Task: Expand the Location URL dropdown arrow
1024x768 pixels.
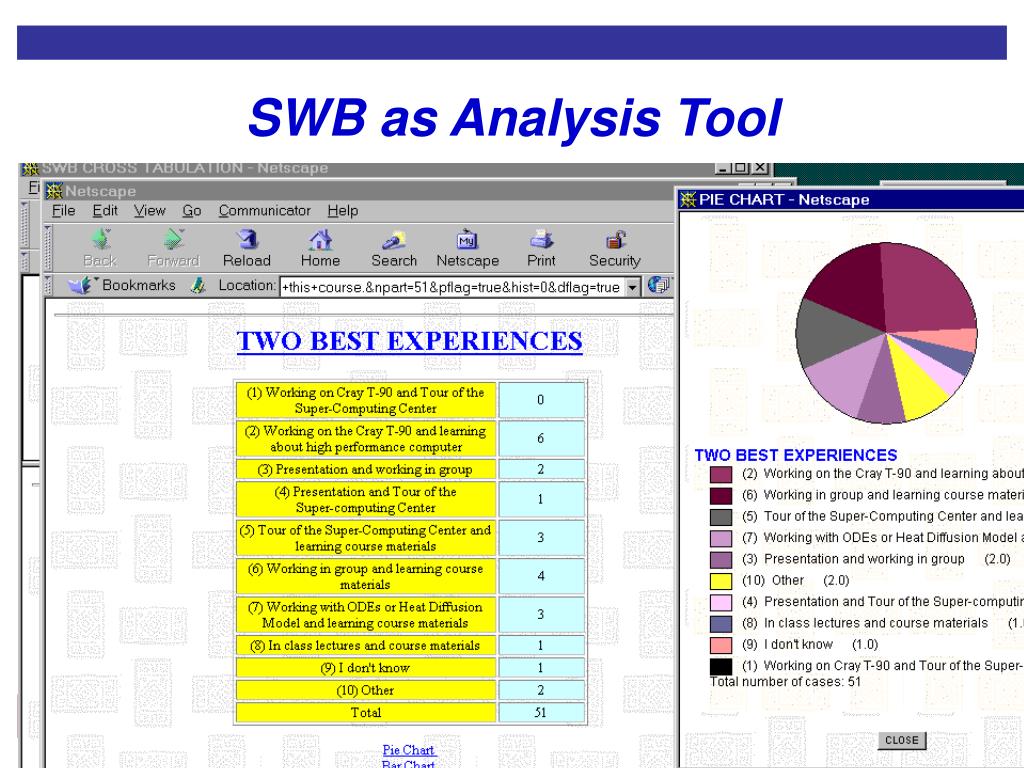Action: pyautogui.click(x=632, y=287)
